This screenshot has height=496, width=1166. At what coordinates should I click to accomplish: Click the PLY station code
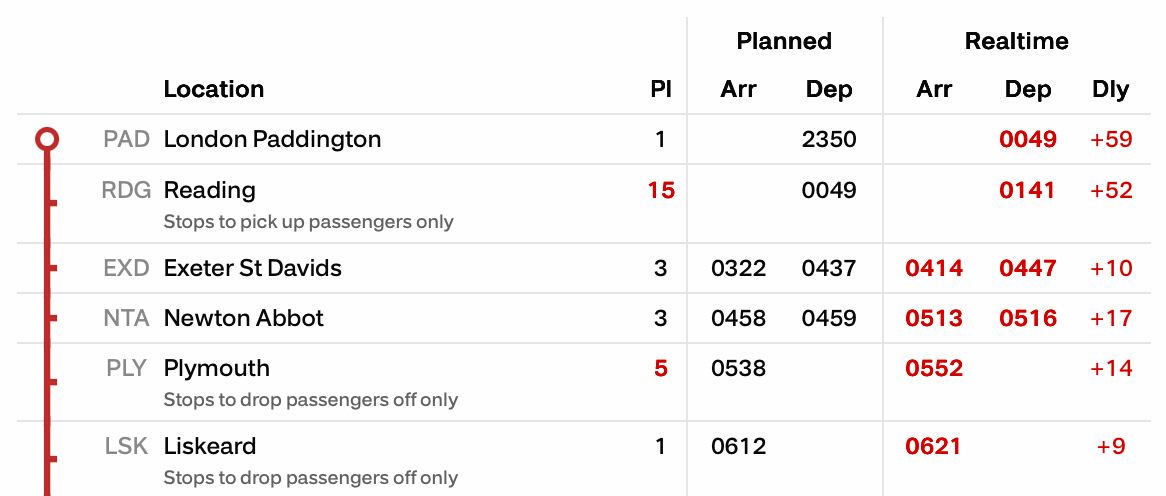pyautogui.click(x=127, y=368)
